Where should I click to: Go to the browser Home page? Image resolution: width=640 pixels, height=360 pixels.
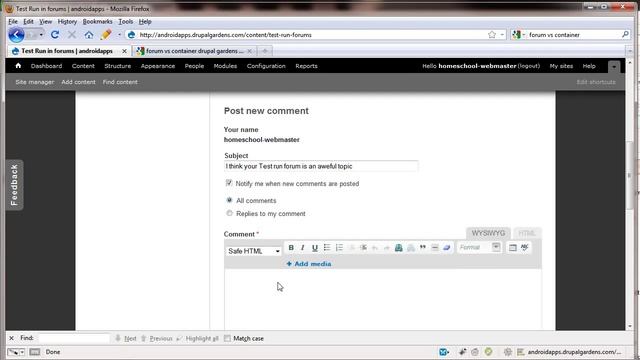pyautogui.click(x=89, y=35)
